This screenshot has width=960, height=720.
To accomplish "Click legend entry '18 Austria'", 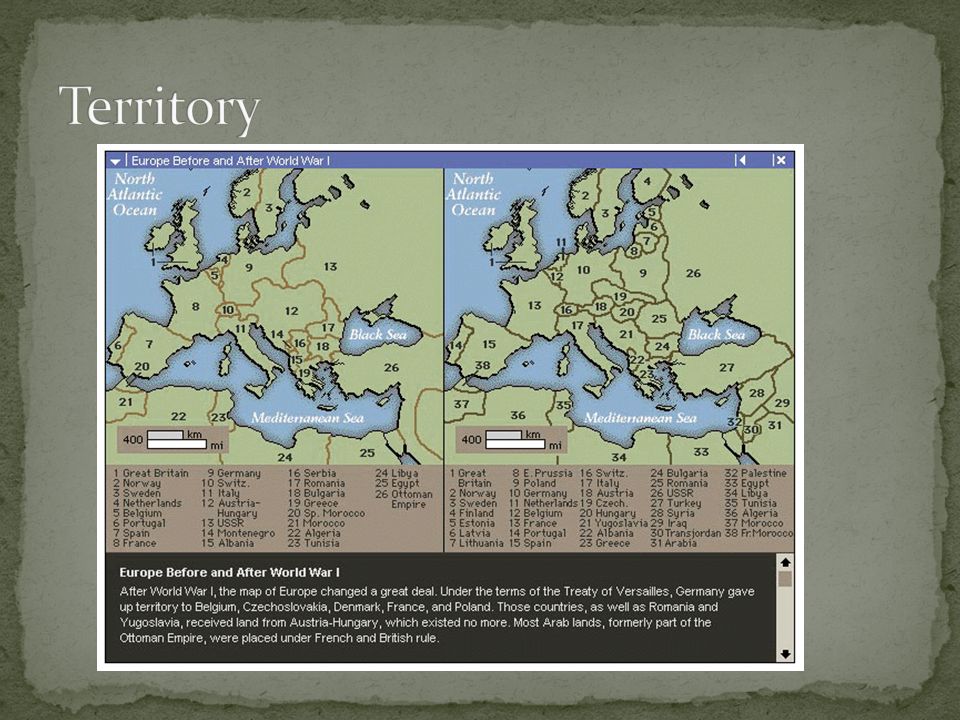I will coord(607,493).
